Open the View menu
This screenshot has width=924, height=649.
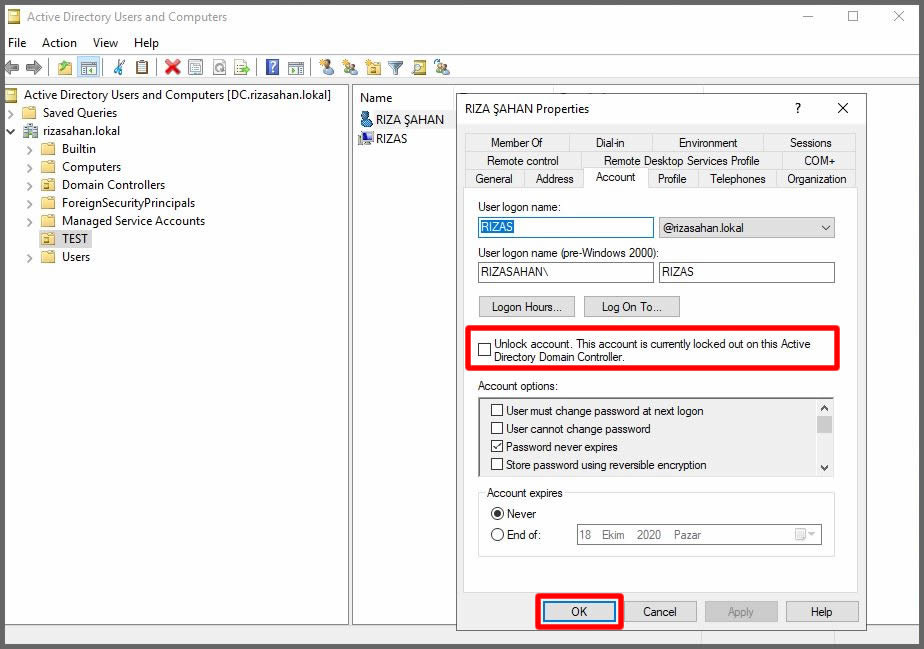click(105, 42)
